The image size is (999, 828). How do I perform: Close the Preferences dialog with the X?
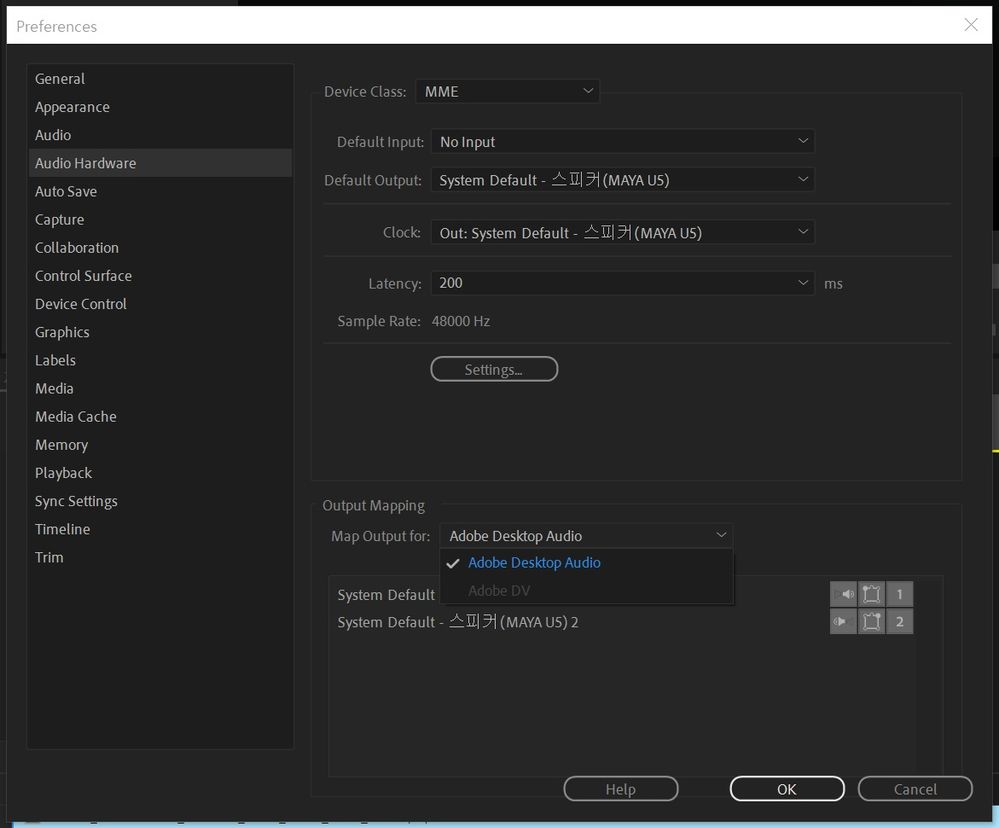(x=970, y=25)
